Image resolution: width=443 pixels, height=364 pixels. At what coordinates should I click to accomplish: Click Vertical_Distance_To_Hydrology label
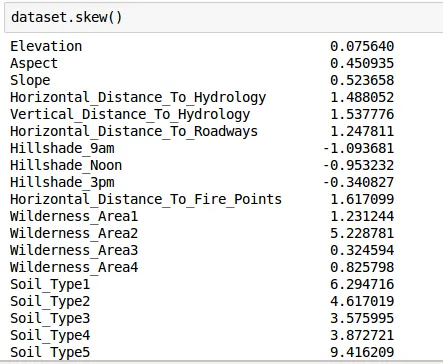pos(130,114)
